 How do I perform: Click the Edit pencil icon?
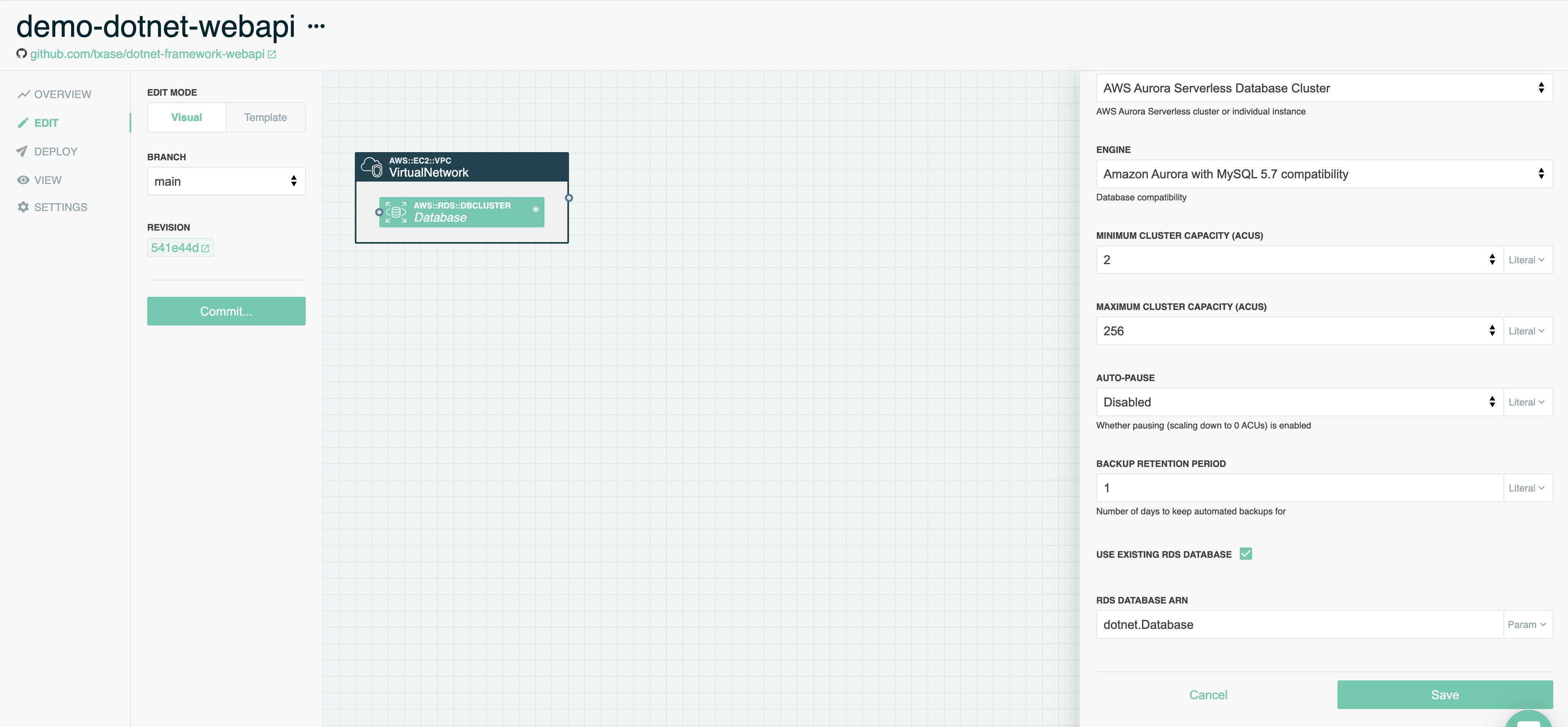coord(23,123)
